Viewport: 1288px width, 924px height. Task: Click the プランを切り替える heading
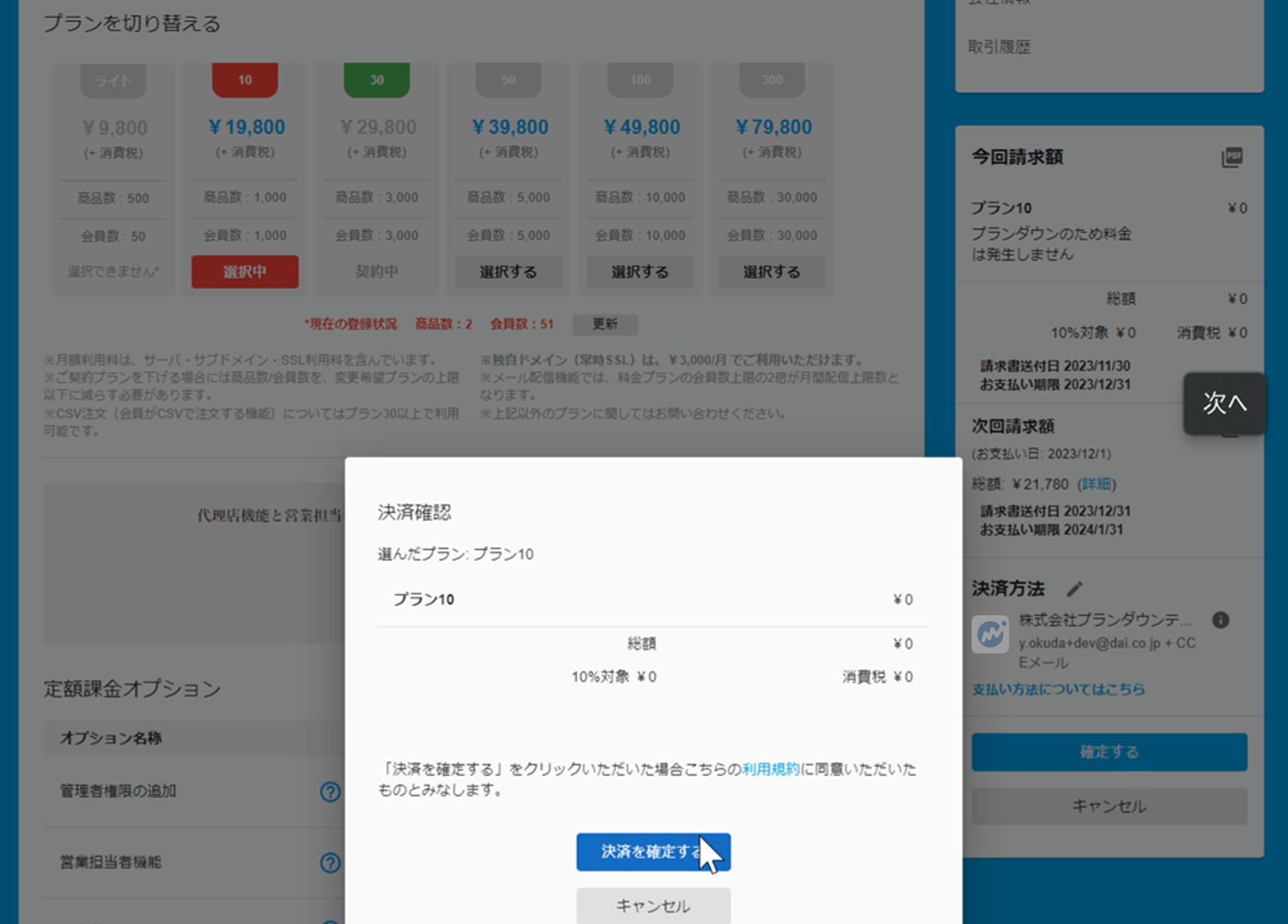[x=132, y=24]
